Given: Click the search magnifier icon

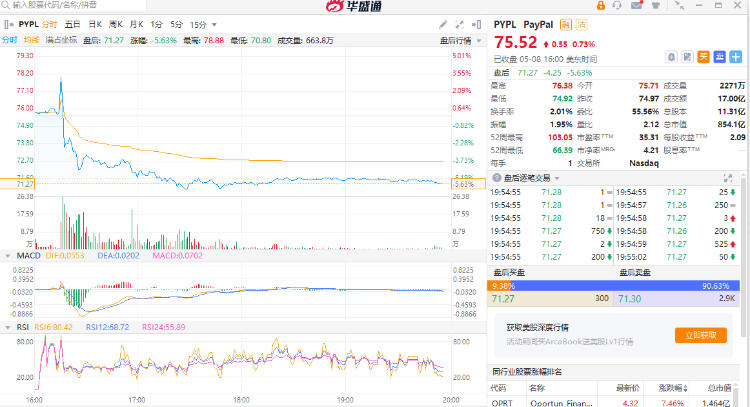Looking at the screenshot, I should click(5, 5).
